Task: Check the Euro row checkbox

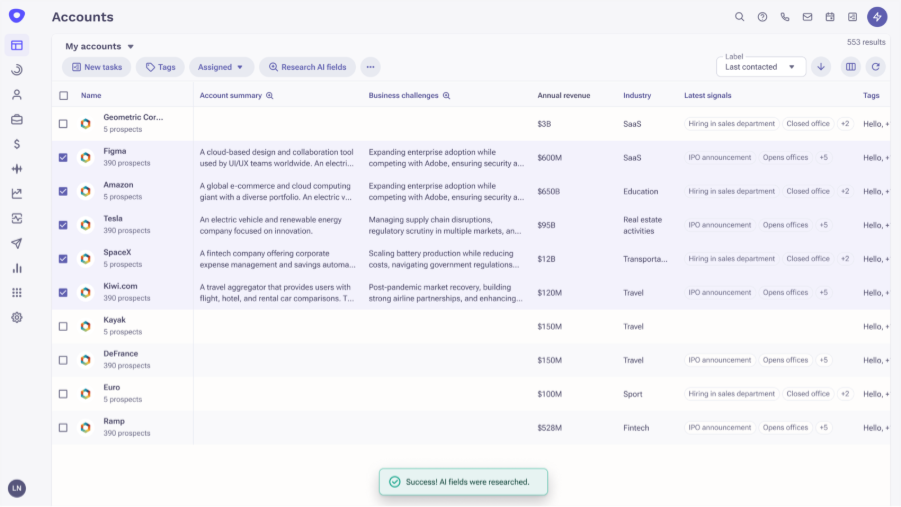Action: coord(63,394)
